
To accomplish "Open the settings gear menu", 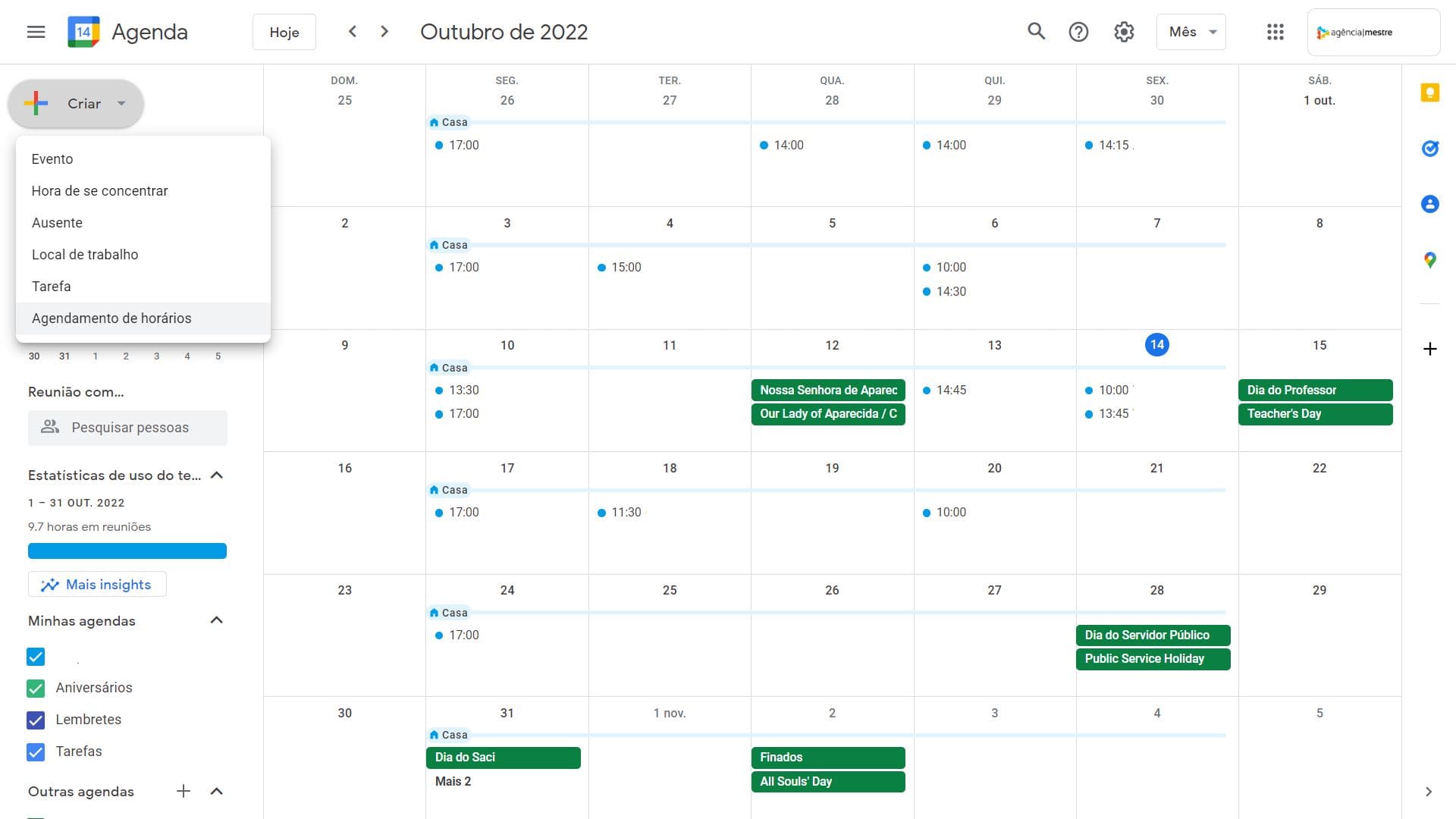I will pos(1124,32).
